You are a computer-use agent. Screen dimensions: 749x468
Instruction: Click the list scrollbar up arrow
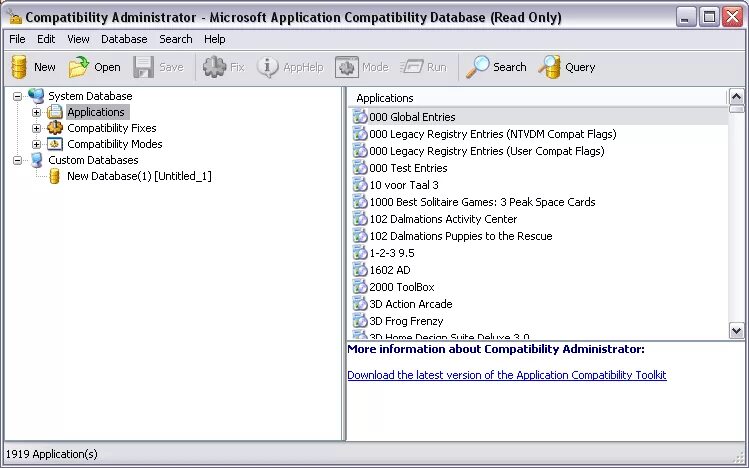[x=737, y=97]
